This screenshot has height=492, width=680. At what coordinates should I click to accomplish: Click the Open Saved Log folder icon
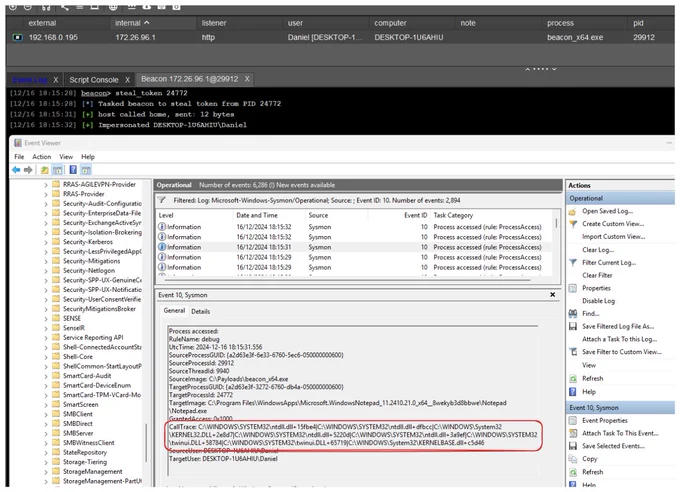(x=572, y=212)
